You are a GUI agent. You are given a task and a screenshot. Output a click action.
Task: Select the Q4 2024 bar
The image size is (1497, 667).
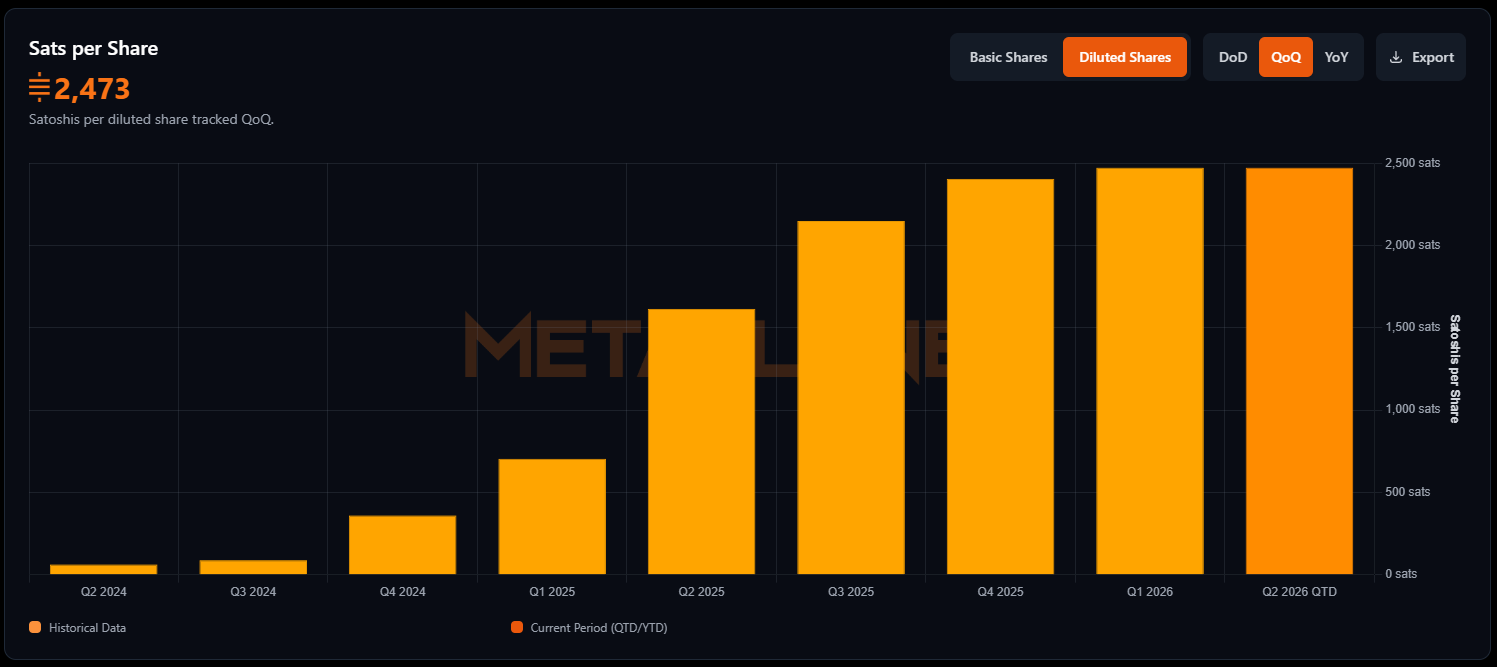click(x=402, y=545)
